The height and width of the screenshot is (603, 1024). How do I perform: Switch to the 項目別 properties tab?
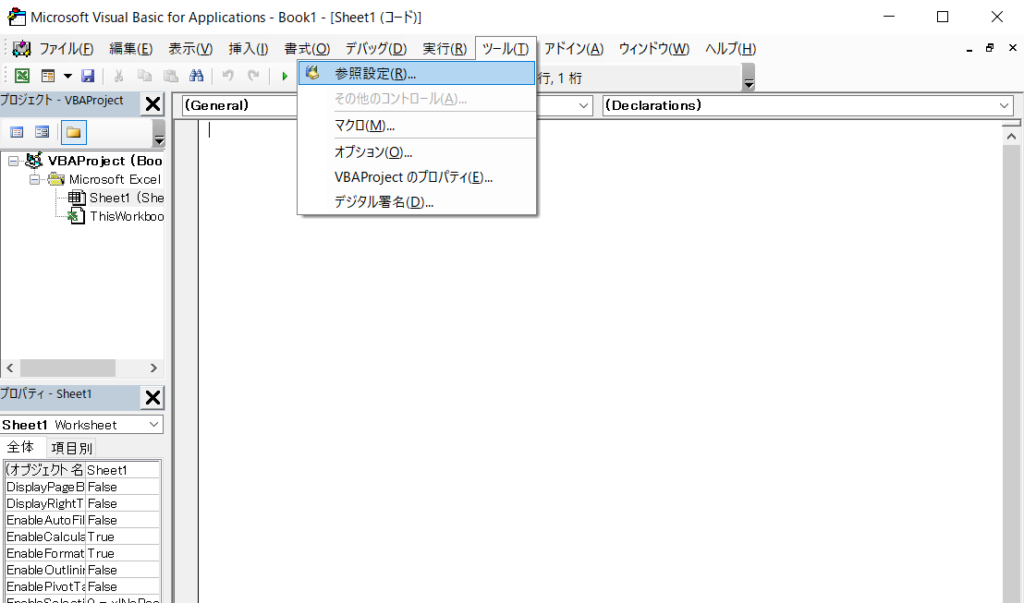pyautogui.click(x=71, y=448)
